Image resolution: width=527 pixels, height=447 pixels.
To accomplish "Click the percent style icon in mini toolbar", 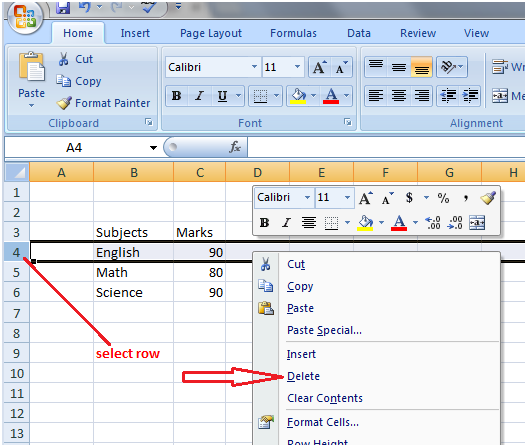I will click(443, 198).
